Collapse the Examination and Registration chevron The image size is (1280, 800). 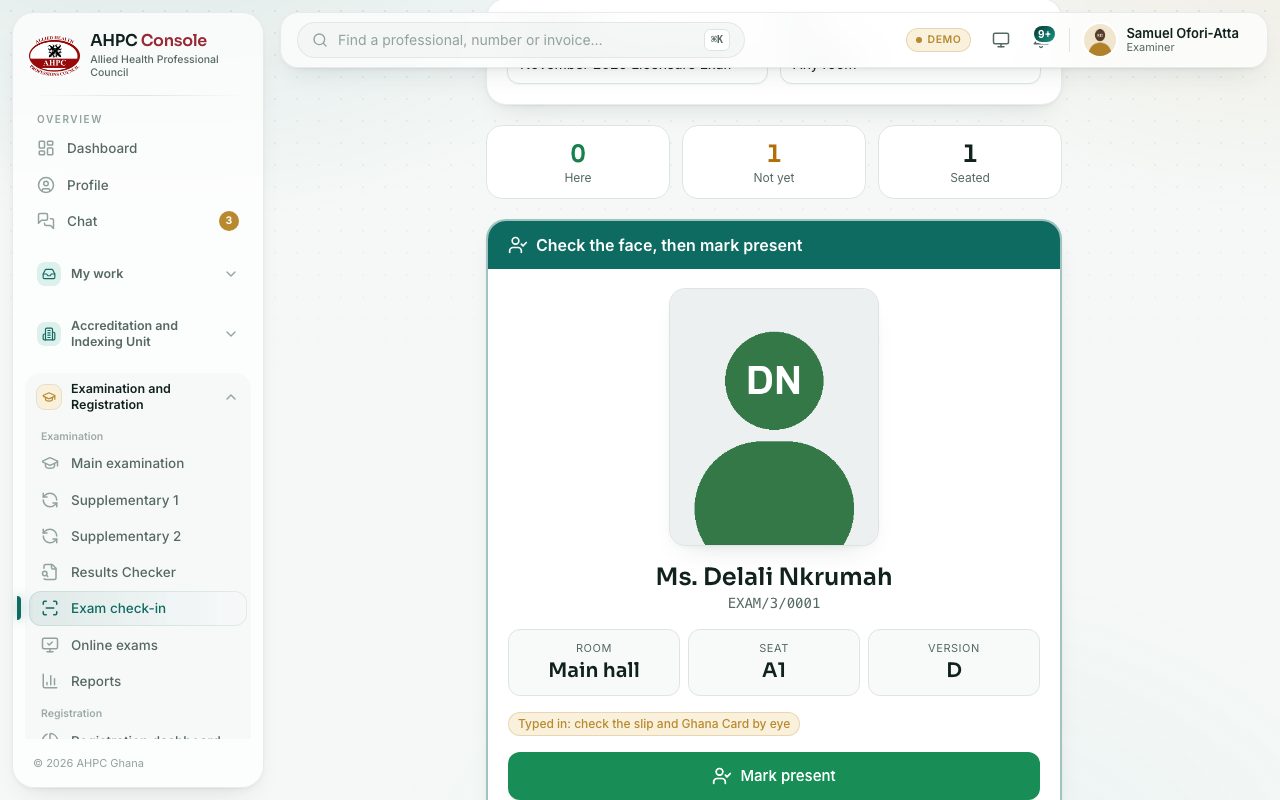click(x=231, y=397)
